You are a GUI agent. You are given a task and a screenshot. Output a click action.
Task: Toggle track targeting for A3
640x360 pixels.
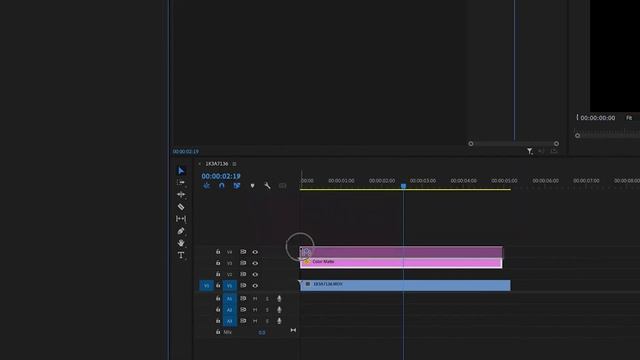[x=229, y=321]
